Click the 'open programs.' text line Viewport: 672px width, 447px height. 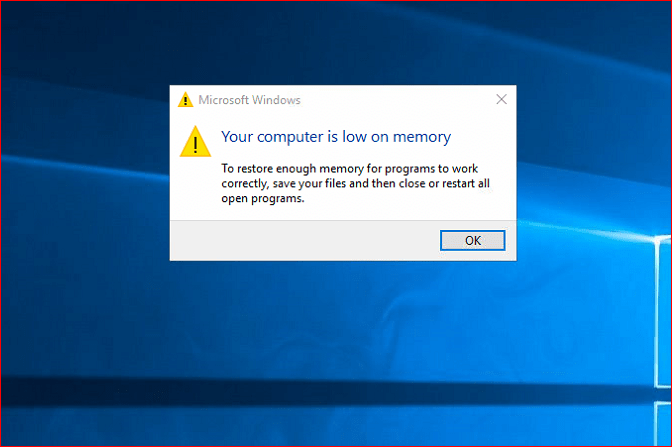coord(263,199)
